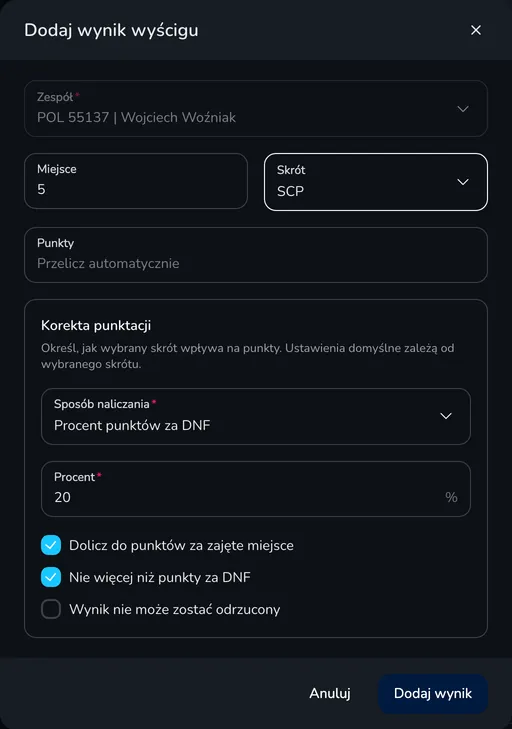Focus the Punkty input field
The width and height of the screenshot is (512, 729).
256,255
